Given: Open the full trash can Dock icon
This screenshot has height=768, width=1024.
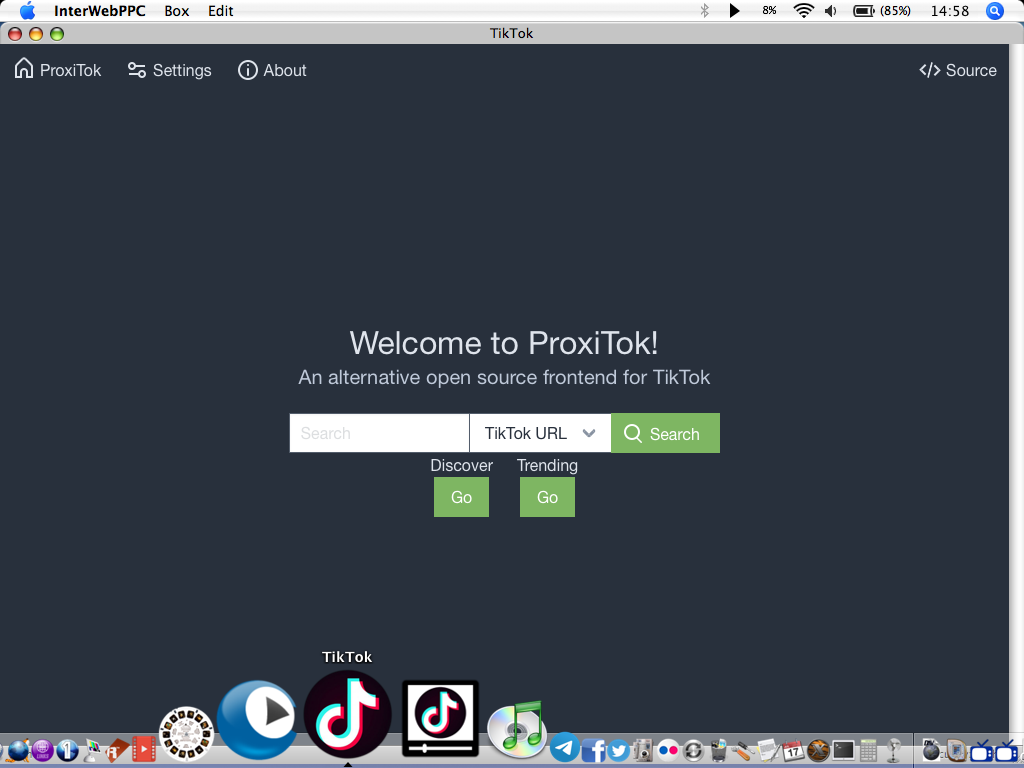Looking at the screenshot, I should [718, 750].
